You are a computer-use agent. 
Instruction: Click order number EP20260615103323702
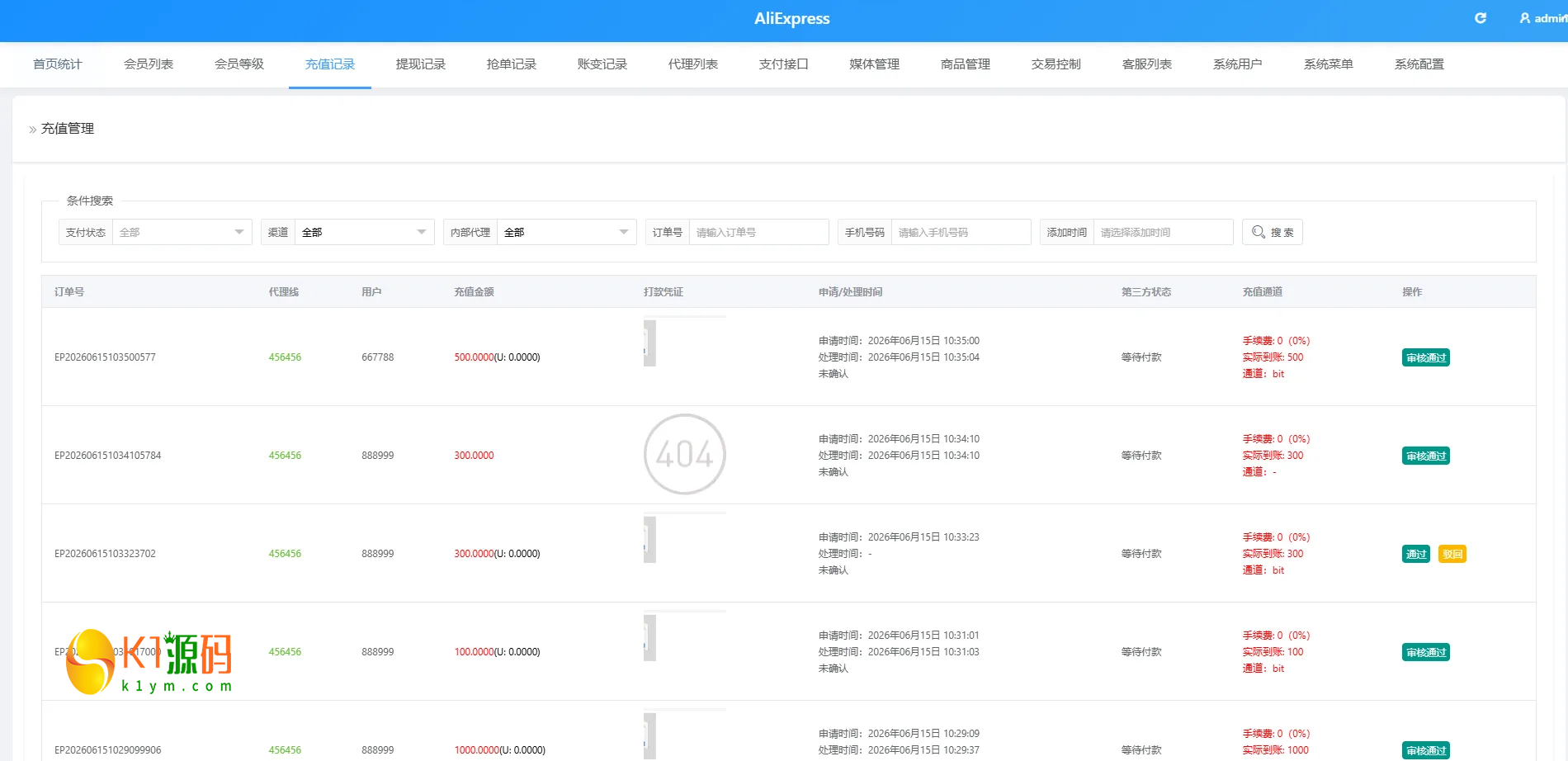pyautogui.click(x=105, y=554)
